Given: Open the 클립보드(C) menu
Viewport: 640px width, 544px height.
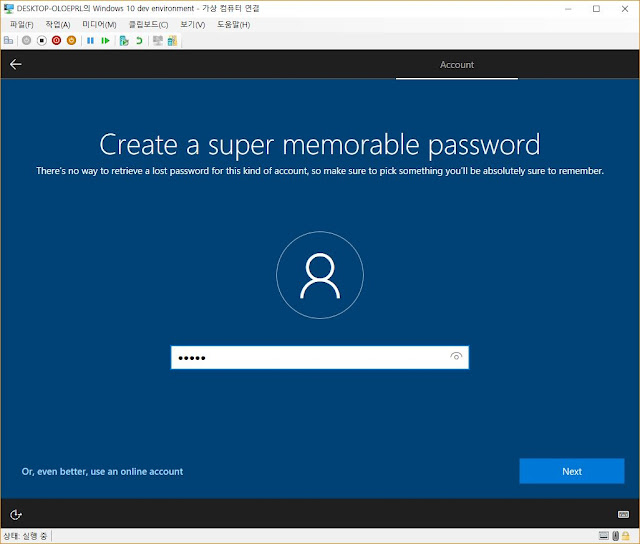Looking at the screenshot, I should click(x=148, y=24).
